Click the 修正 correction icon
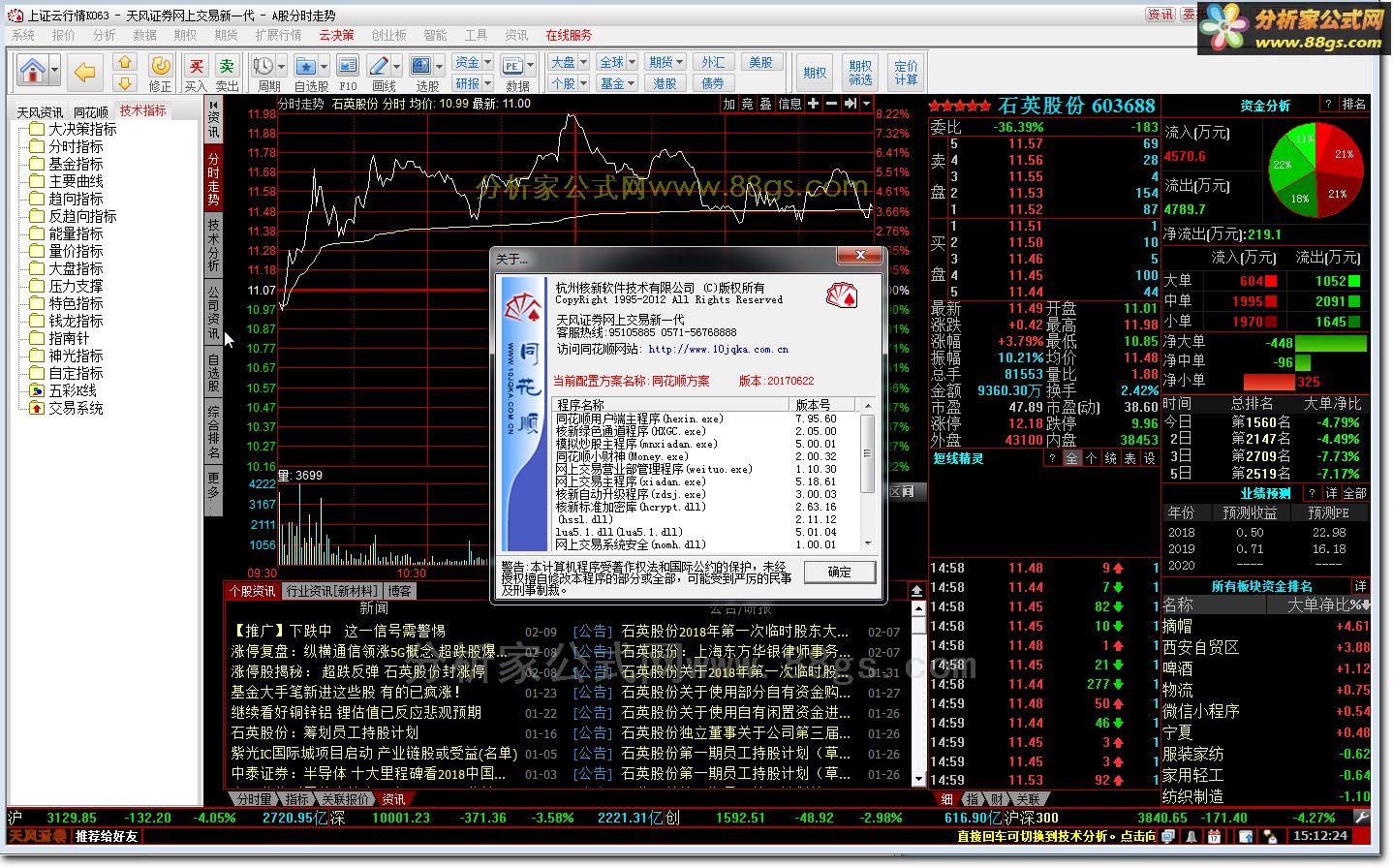 point(161,65)
